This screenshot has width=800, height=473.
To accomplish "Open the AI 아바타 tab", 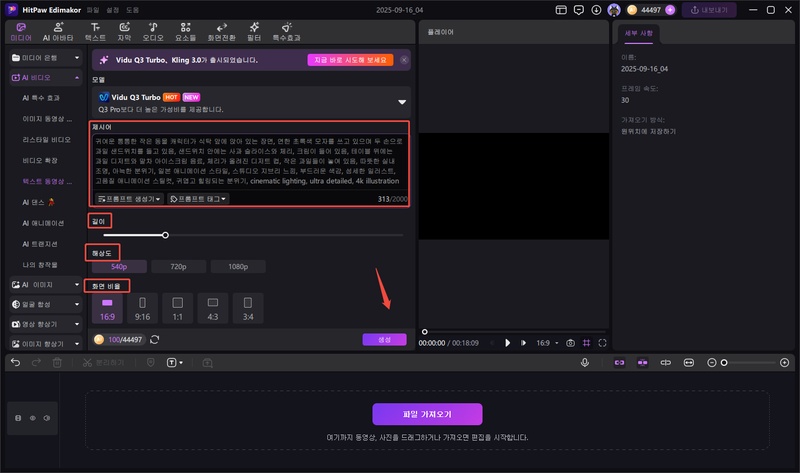I will coord(58,32).
